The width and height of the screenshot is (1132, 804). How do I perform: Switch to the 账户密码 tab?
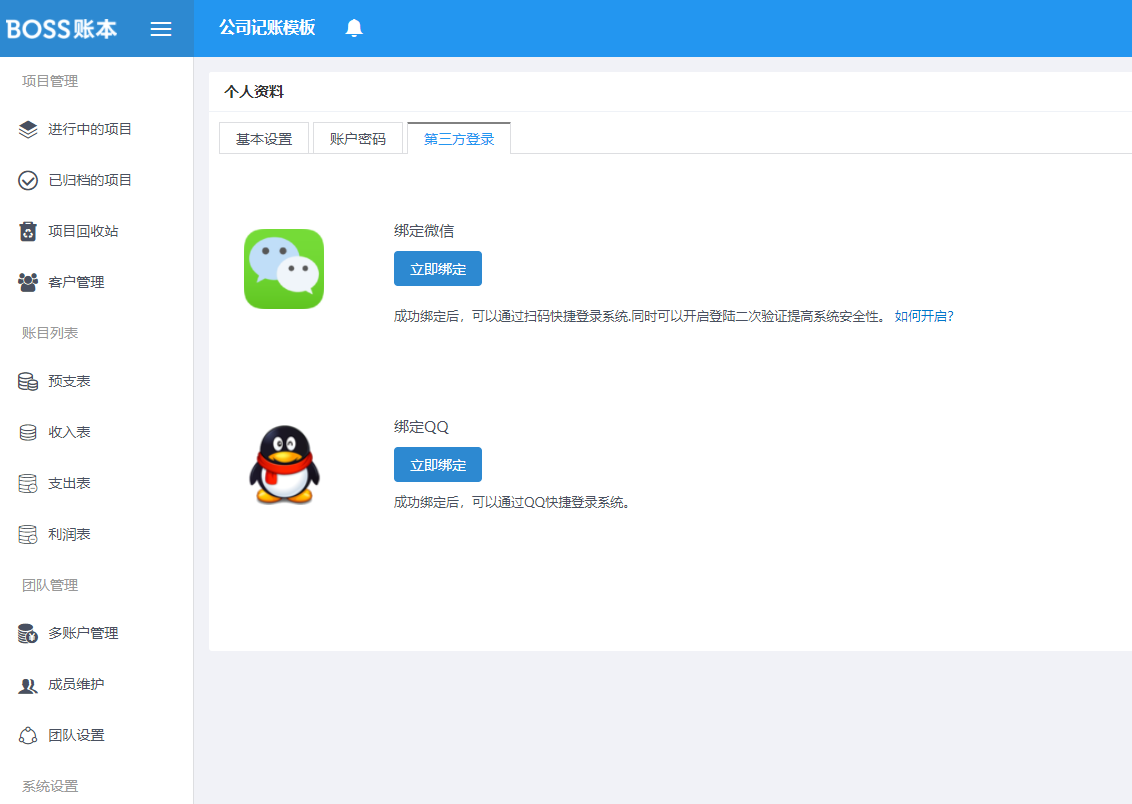click(358, 139)
